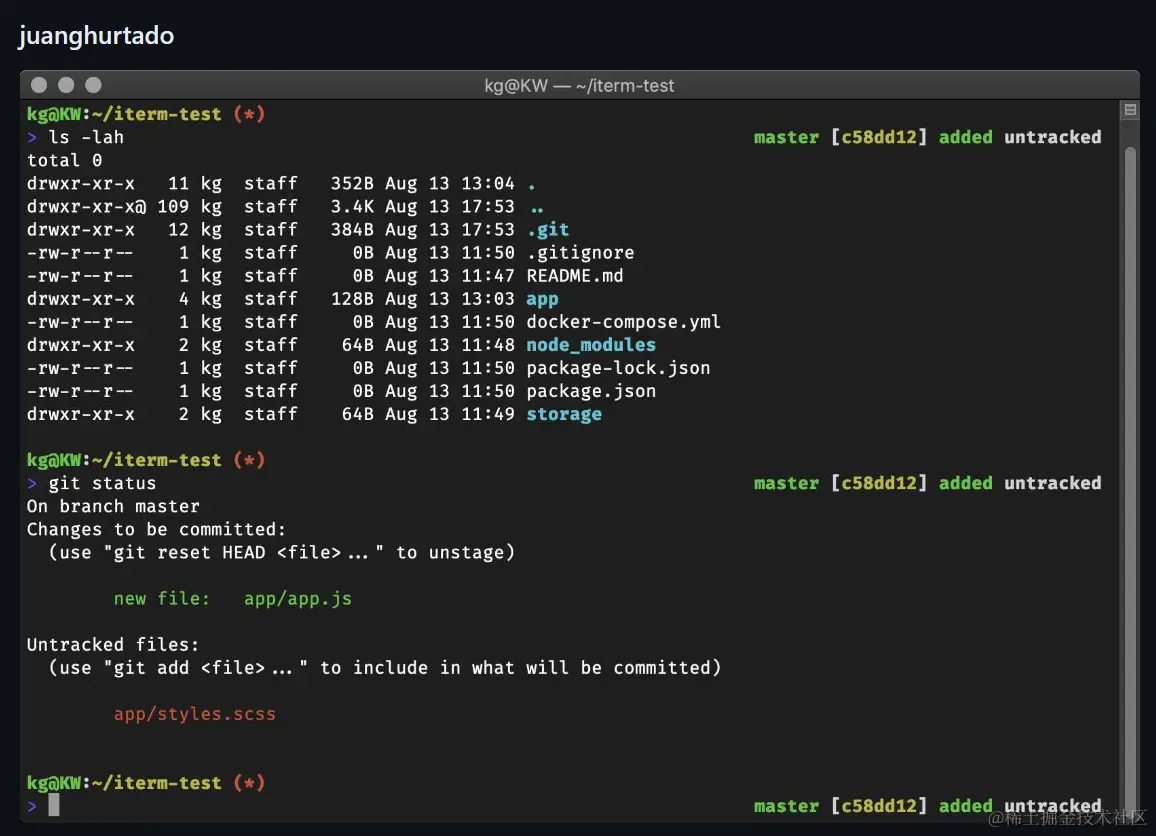Viewport: 1156px width, 836px height.
Task: Select the 'app' directory name in the listing
Action: pos(543,299)
